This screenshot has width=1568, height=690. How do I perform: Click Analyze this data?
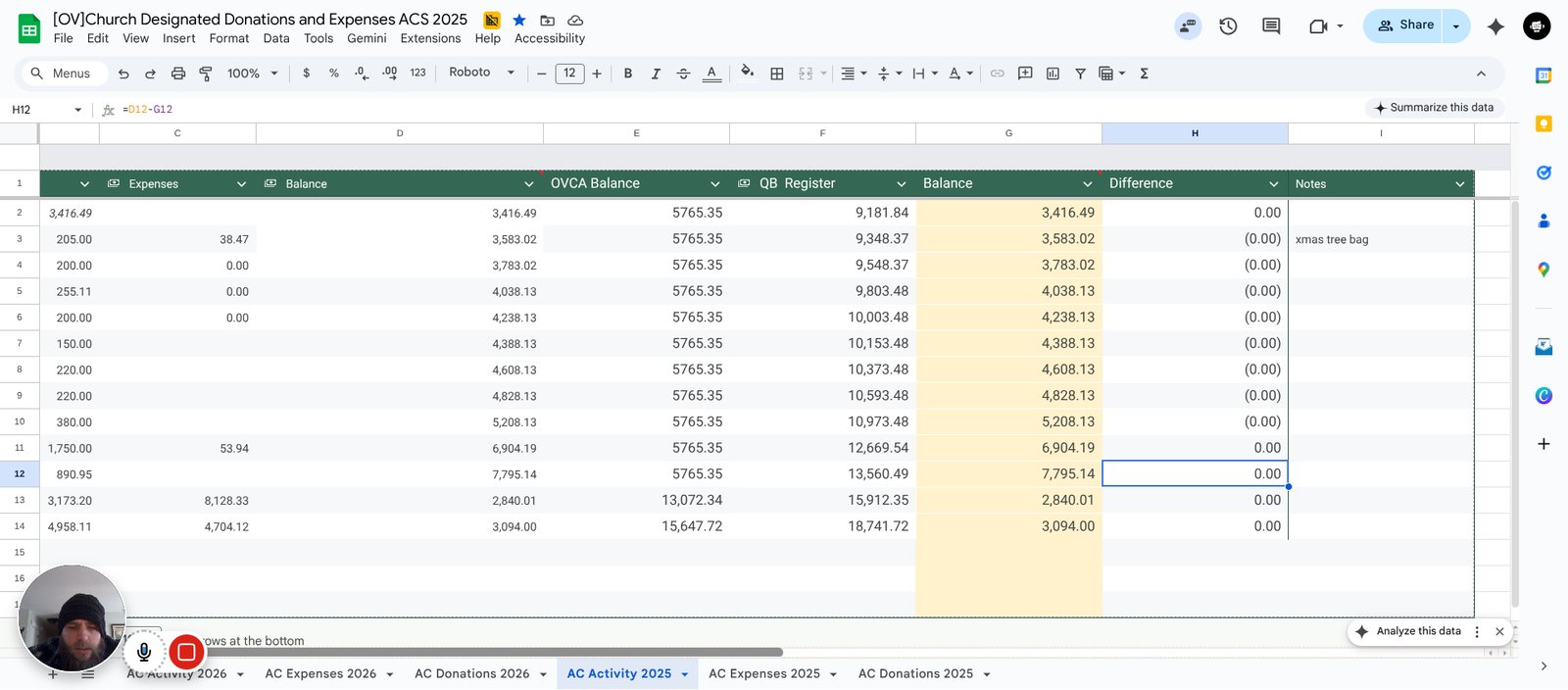[1409, 632]
